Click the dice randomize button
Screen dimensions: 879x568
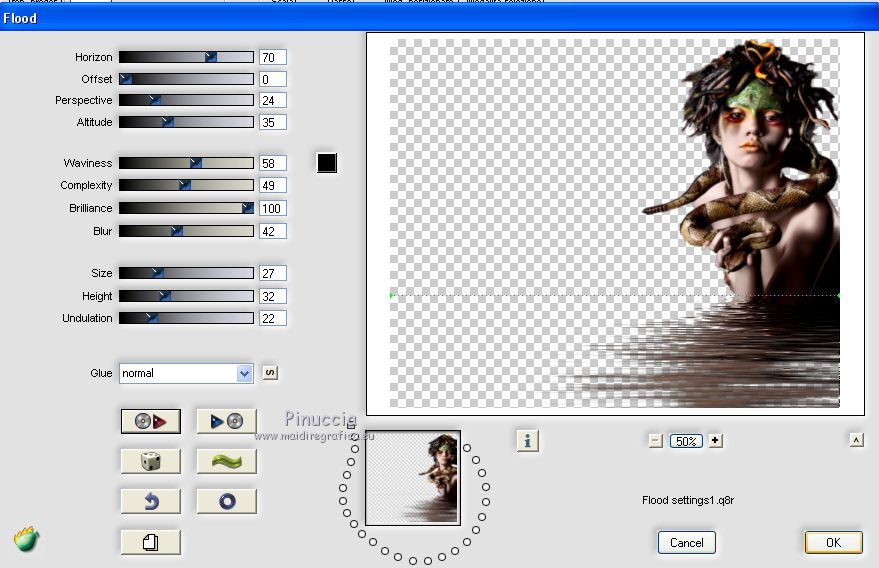pyautogui.click(x=151, y=461)
